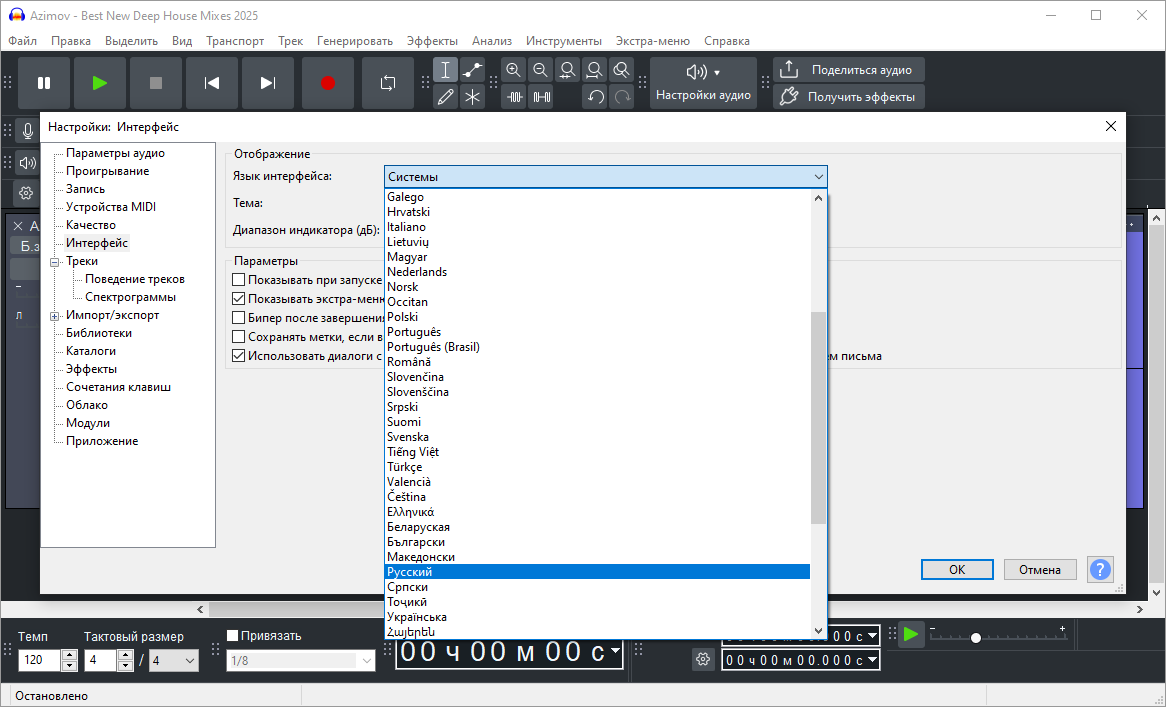Click the red Record button
This screenshot has width=1166, height=707.
click(x=328, y=83)
